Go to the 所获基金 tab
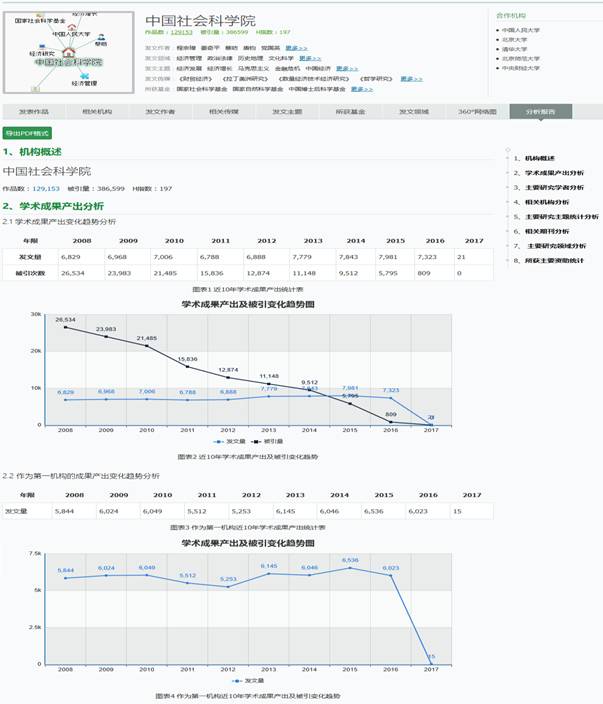Viewport: 603px width, 704px height. [x=347, y=112]
